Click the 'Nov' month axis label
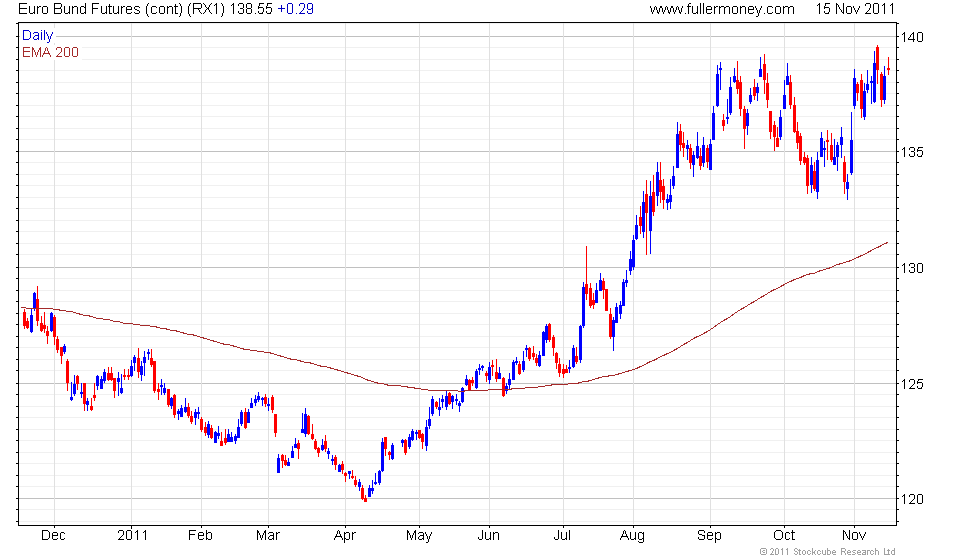Image resolution: width=980 pixels, height=560 pixels. pyautogui.click(x=854, y=536)
